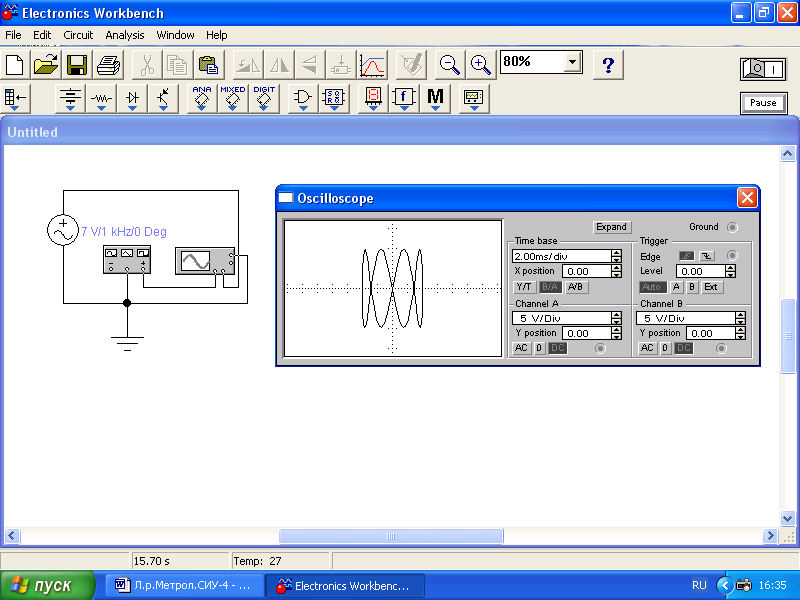Image resolution: width=800 pixels, height=600 pixels.
Task: Open the Sources parts bin with ground symbol
Action: pos(70,97)
